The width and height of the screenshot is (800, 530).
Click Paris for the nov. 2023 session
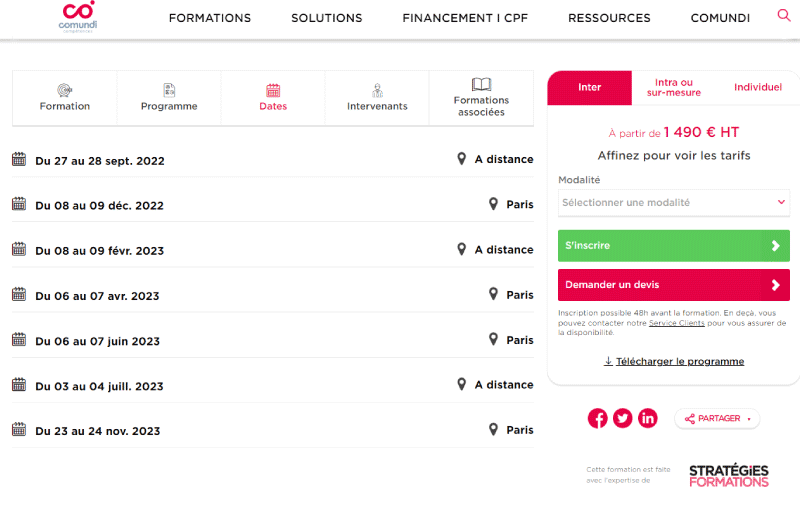[x=519, y=430]
